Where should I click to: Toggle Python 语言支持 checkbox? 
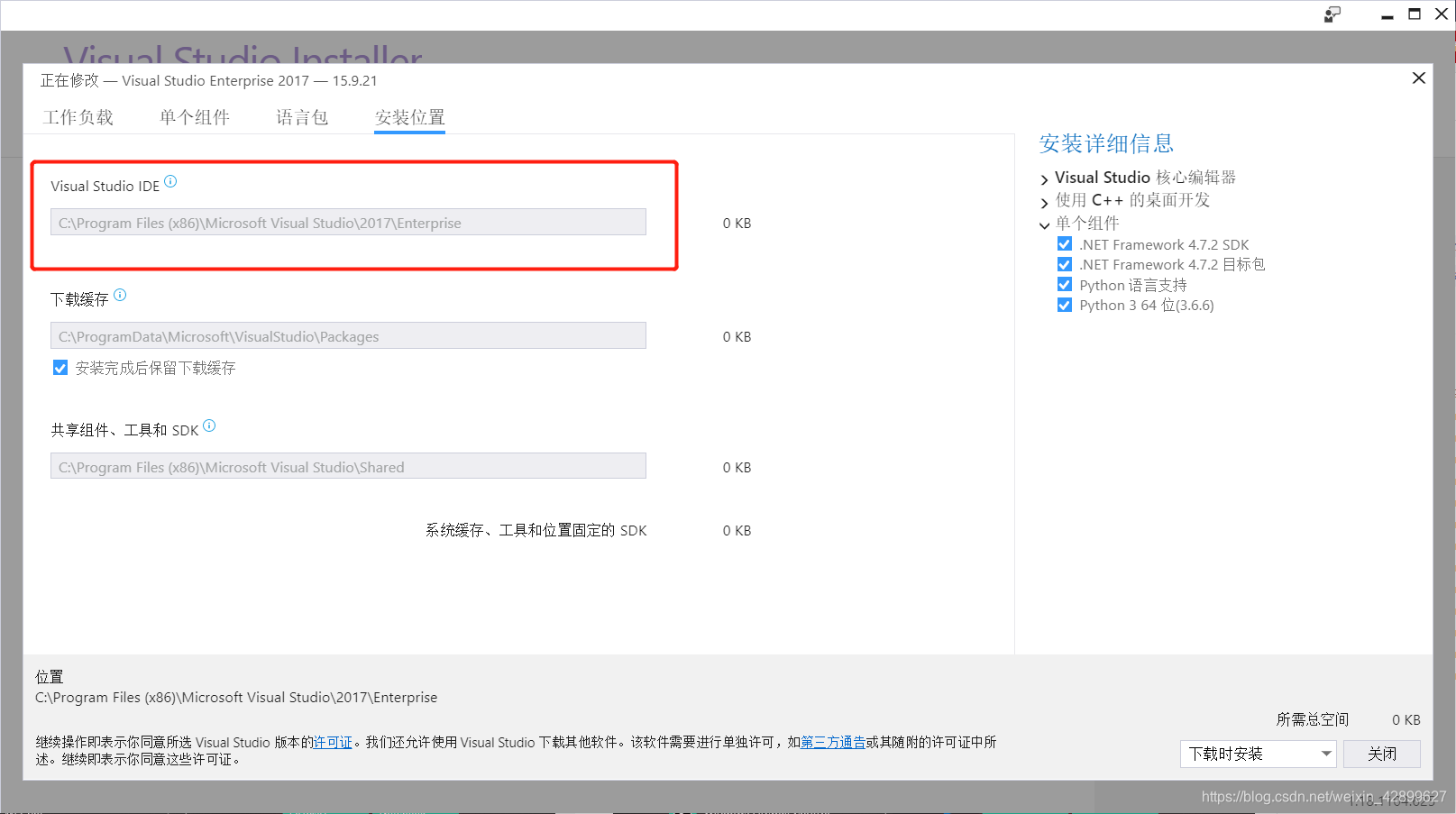tap(1065, 284)
